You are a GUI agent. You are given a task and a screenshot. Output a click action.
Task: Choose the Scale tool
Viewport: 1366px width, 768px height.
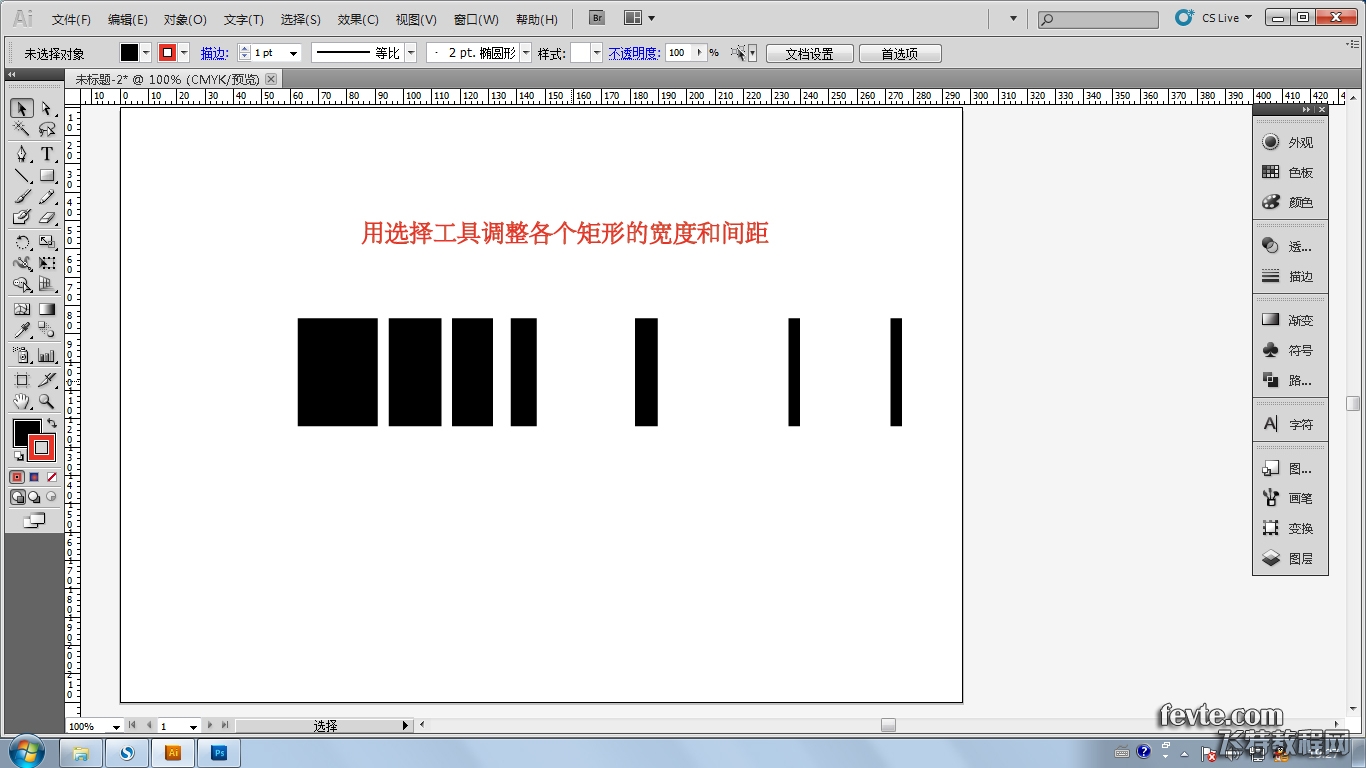click(46, 242)
